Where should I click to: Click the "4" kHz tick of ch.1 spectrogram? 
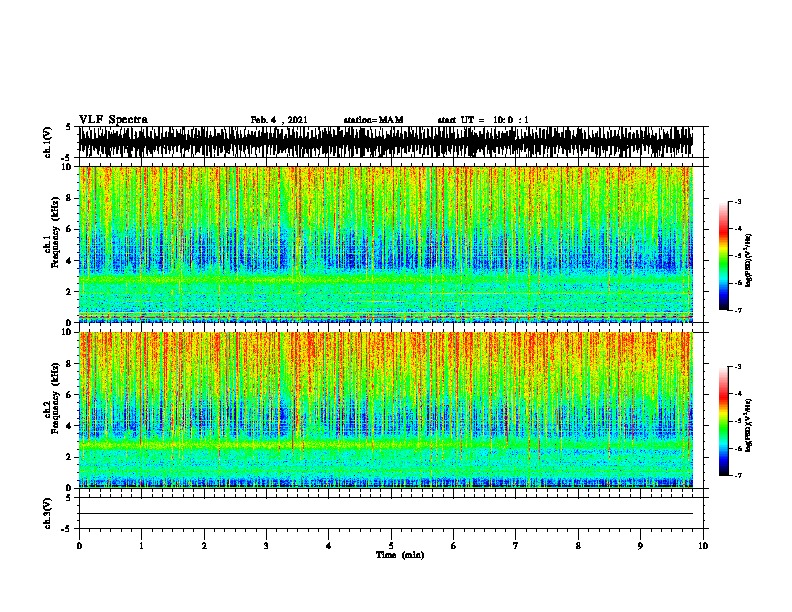click(70, 261)
